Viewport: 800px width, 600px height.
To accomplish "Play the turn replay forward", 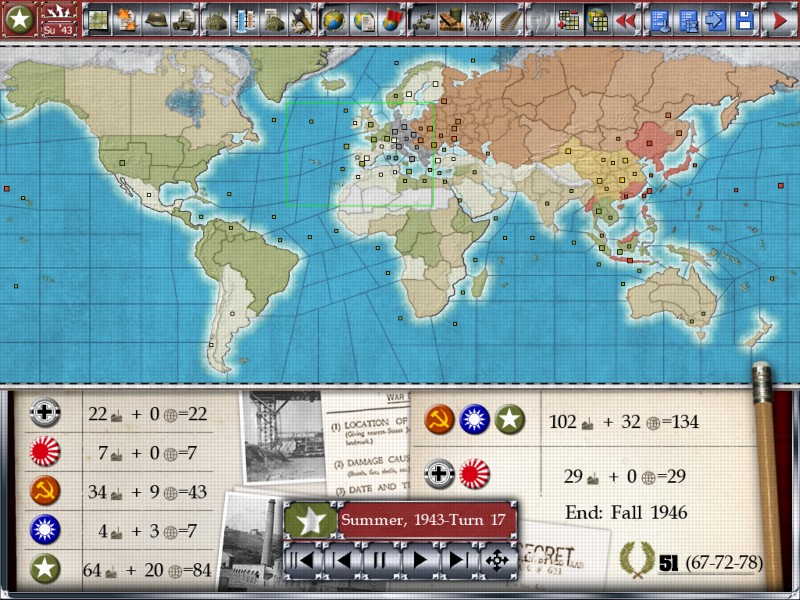I will pos(420,560).
